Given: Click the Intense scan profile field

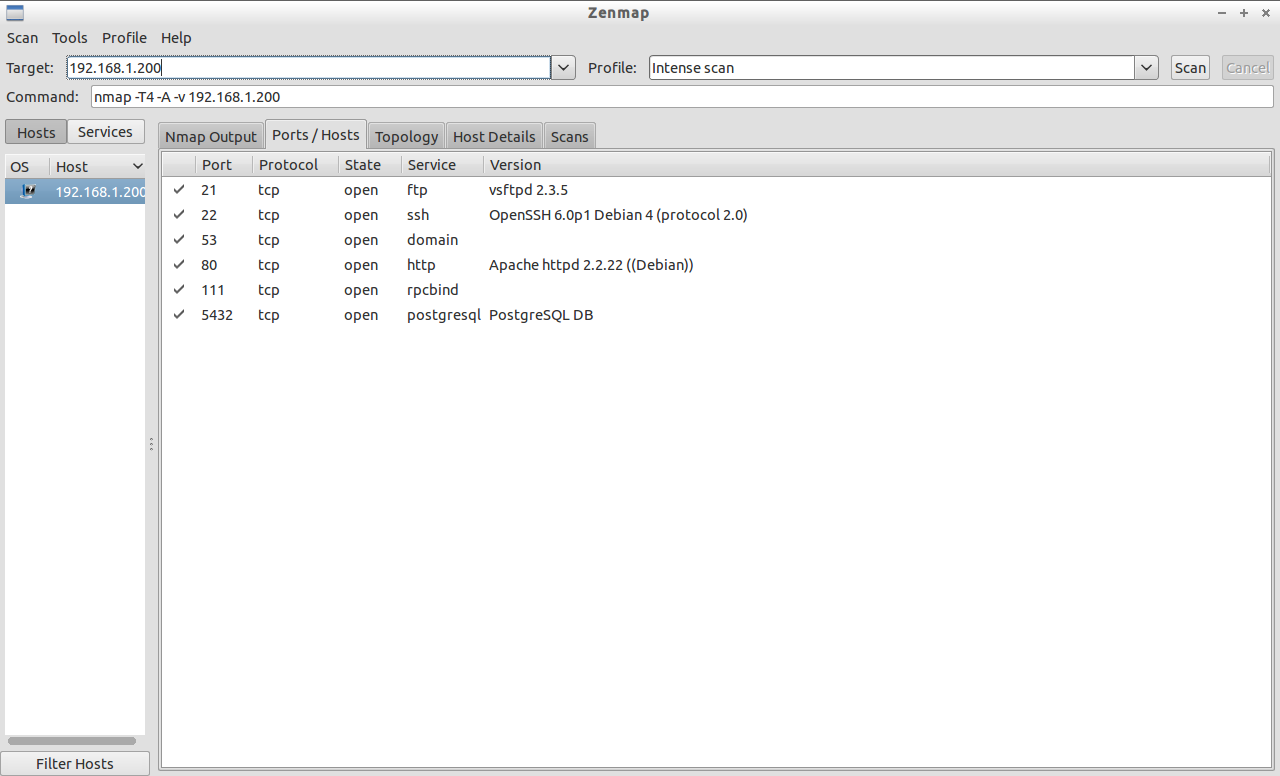Looking at the screenshot, I should (892, 68).
